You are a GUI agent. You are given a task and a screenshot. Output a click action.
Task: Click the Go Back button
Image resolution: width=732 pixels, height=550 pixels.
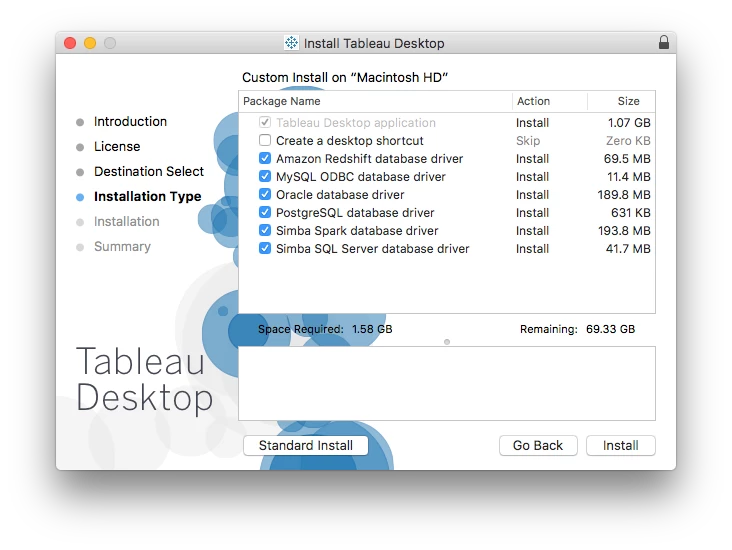coord(538,445)
